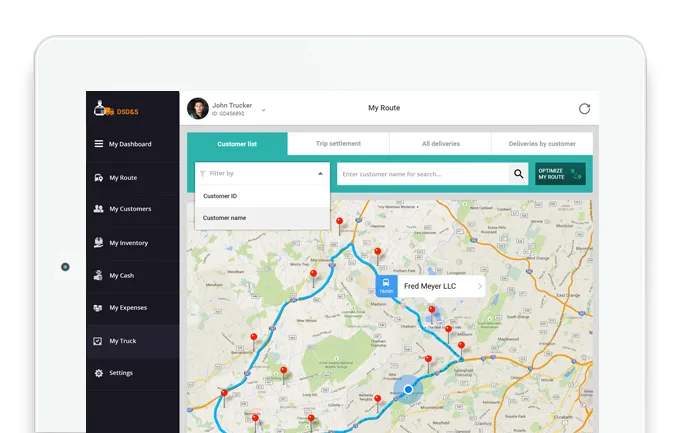Expand John Trucker profile dropdown arrow

coord(263,109)
